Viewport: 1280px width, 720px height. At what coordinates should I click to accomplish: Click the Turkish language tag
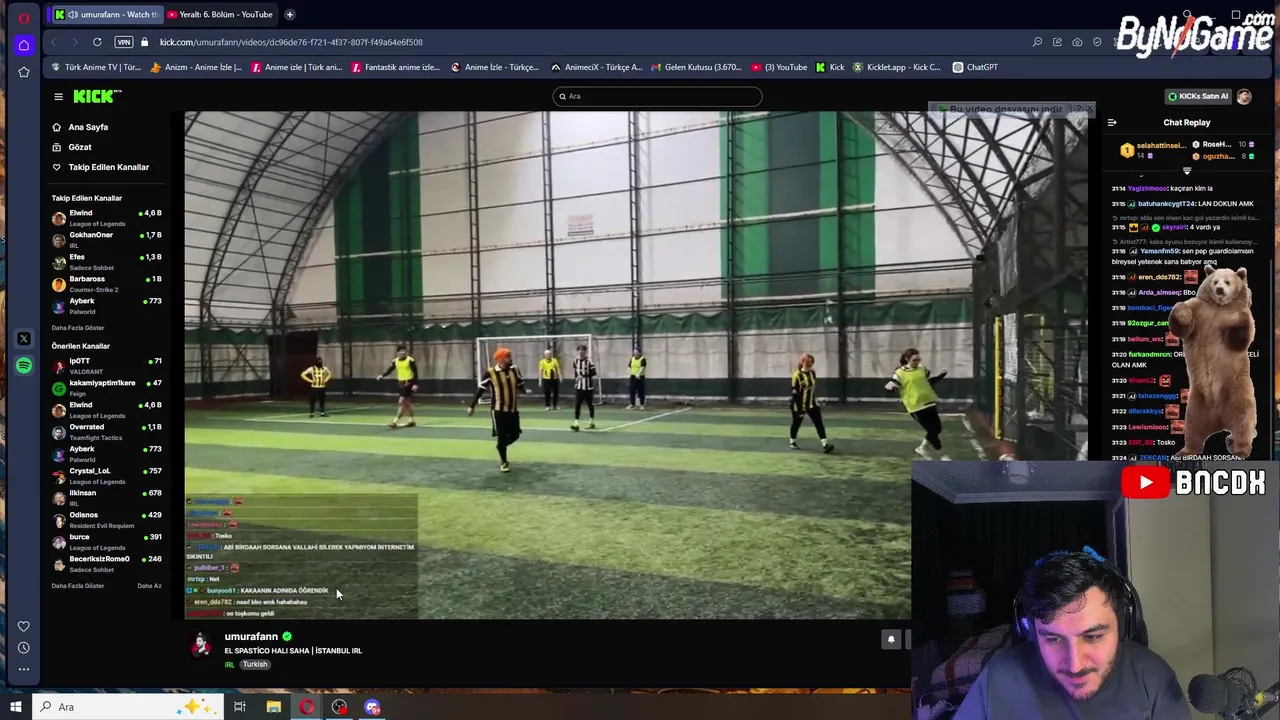click(255, 665)
